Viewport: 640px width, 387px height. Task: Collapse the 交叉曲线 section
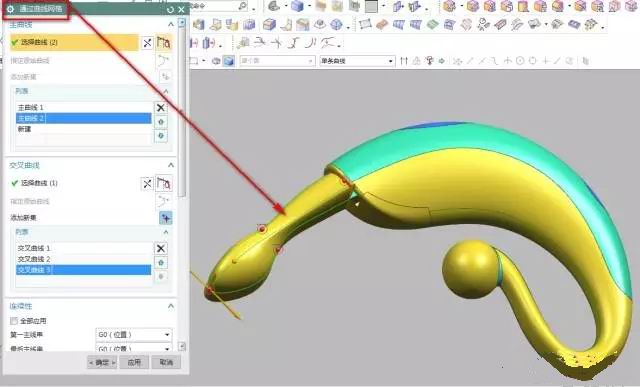click(x=171, y=165)
